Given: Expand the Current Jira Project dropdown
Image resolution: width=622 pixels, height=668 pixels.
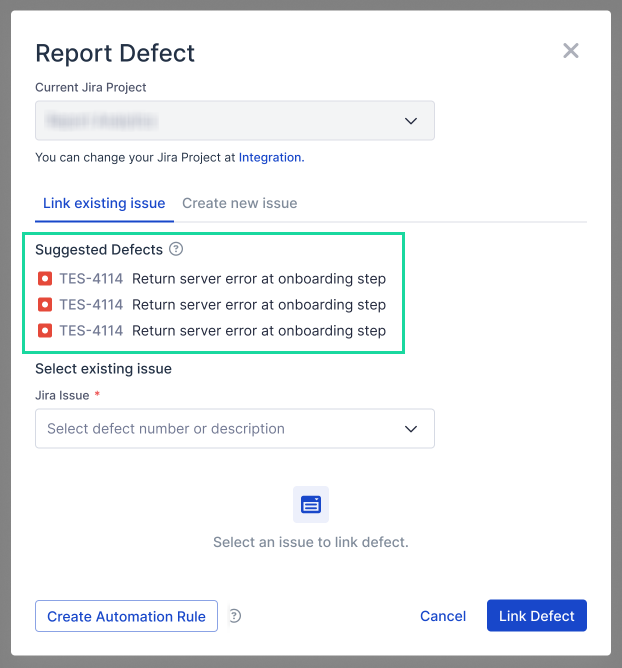Looking at the screenshot, I should point(410,121).
